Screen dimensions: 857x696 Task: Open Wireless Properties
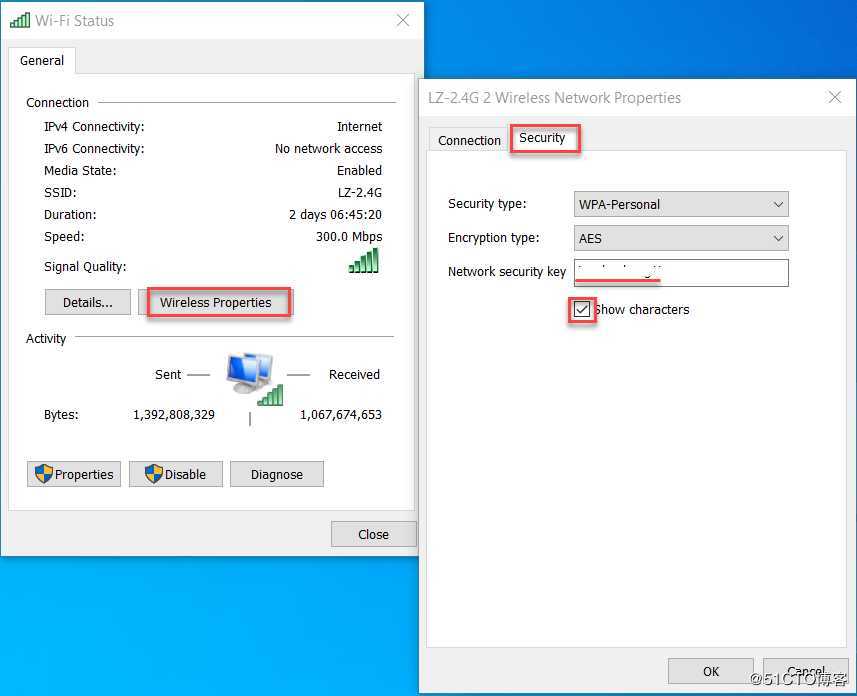pos(216,302)
